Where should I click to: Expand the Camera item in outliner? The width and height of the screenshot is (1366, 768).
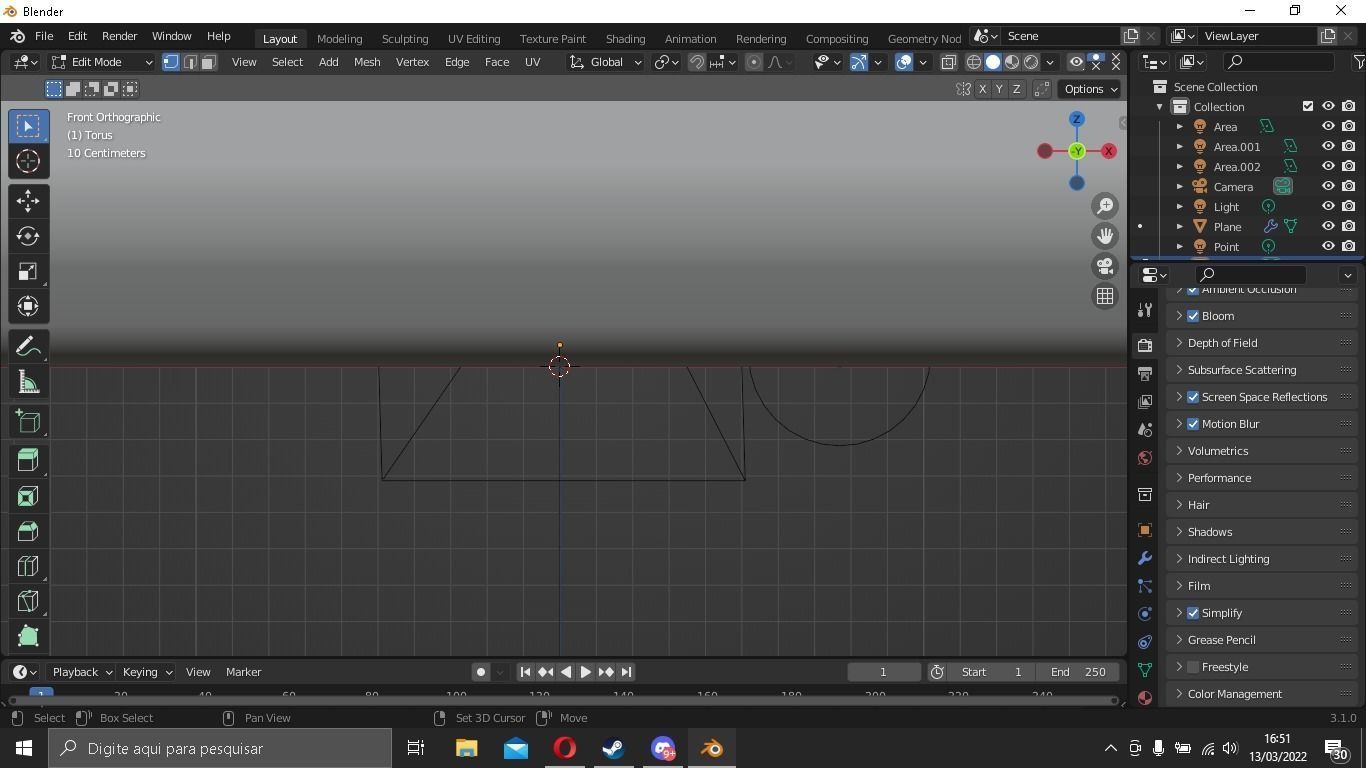tap(1180, 187)
